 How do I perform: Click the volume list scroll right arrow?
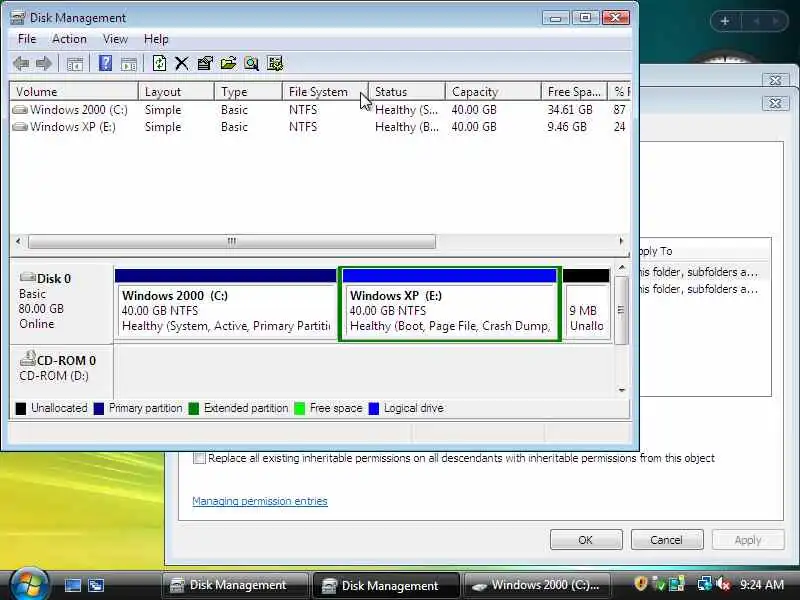621,241
